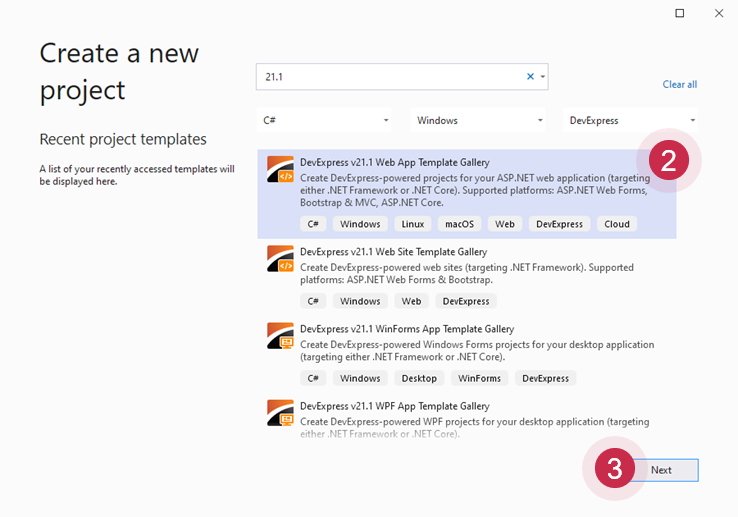Click the C# tag on WinForms template
Image resolution: width=738 pixels, height=517 pixels.
click(313, 379)
